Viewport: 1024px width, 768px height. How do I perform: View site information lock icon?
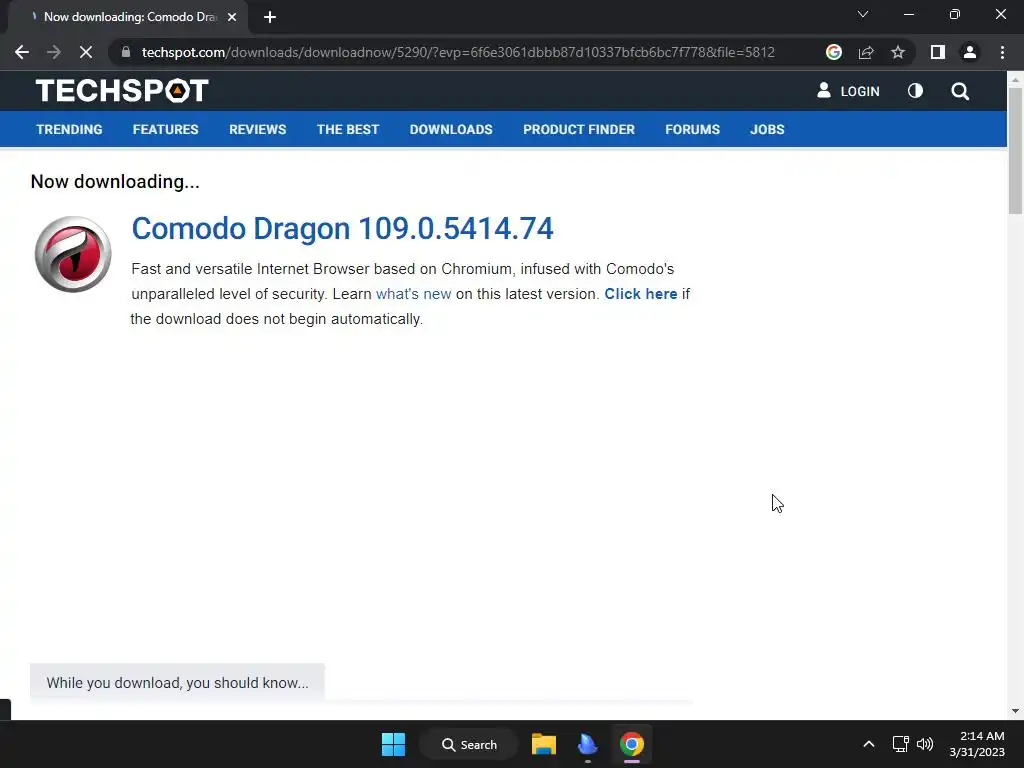tap(126, 52)
